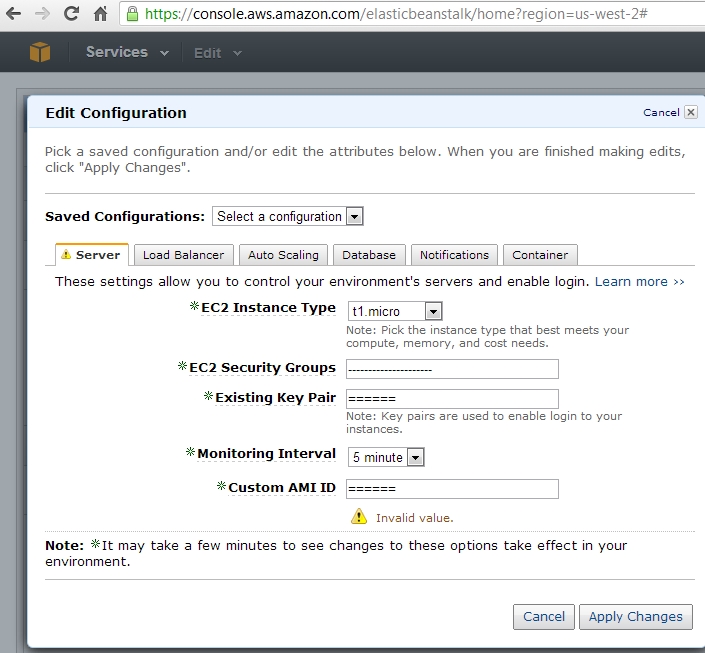This screenshot has width=705, height=653.
Task: Click the Invalid value warning icon
Action: tap(359, 516)
